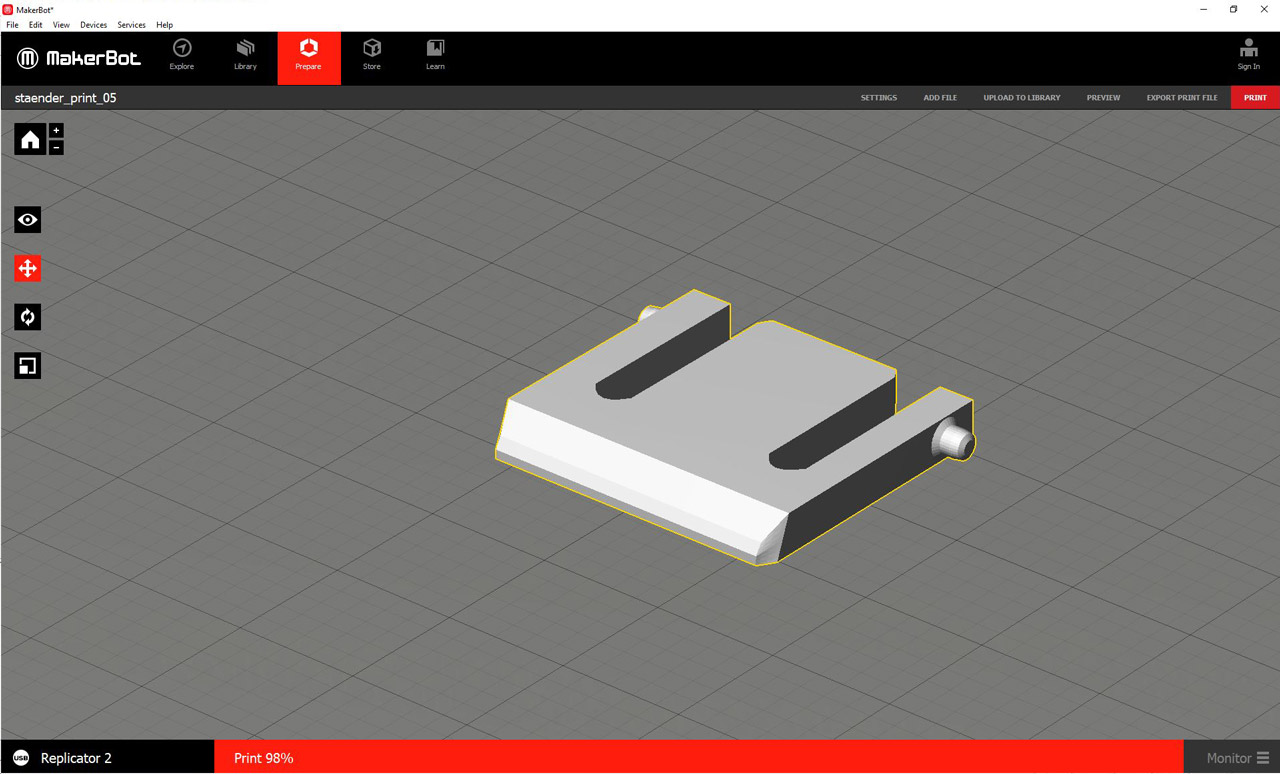Click the red Print button
The width and height of the screenshot is (1280, 774).
(1255, 98)
